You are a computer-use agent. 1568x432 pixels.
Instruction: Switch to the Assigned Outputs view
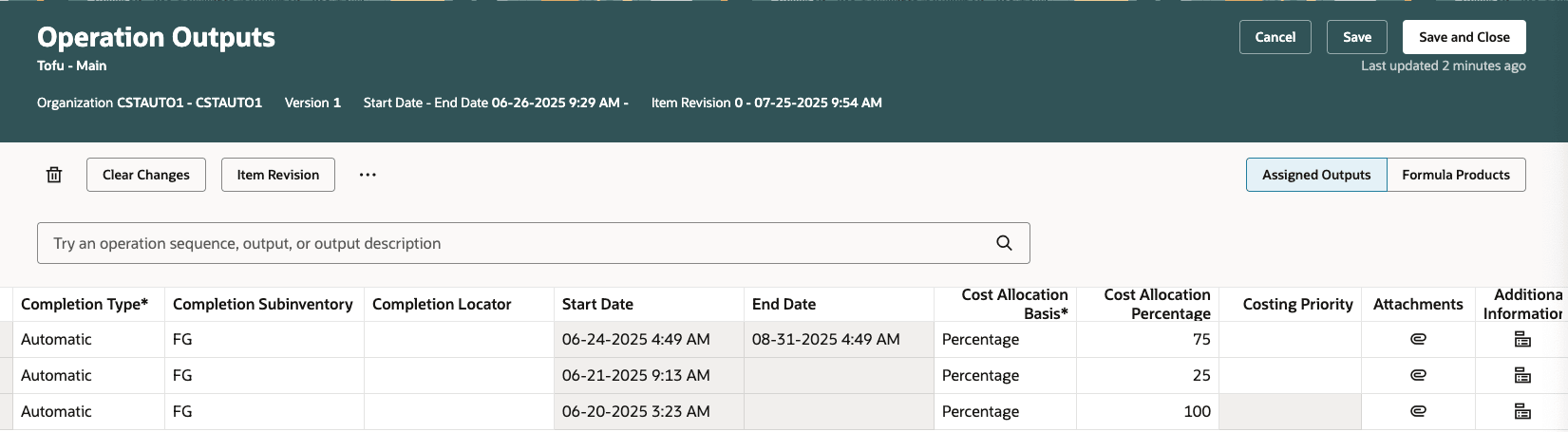click(1315, 175)
